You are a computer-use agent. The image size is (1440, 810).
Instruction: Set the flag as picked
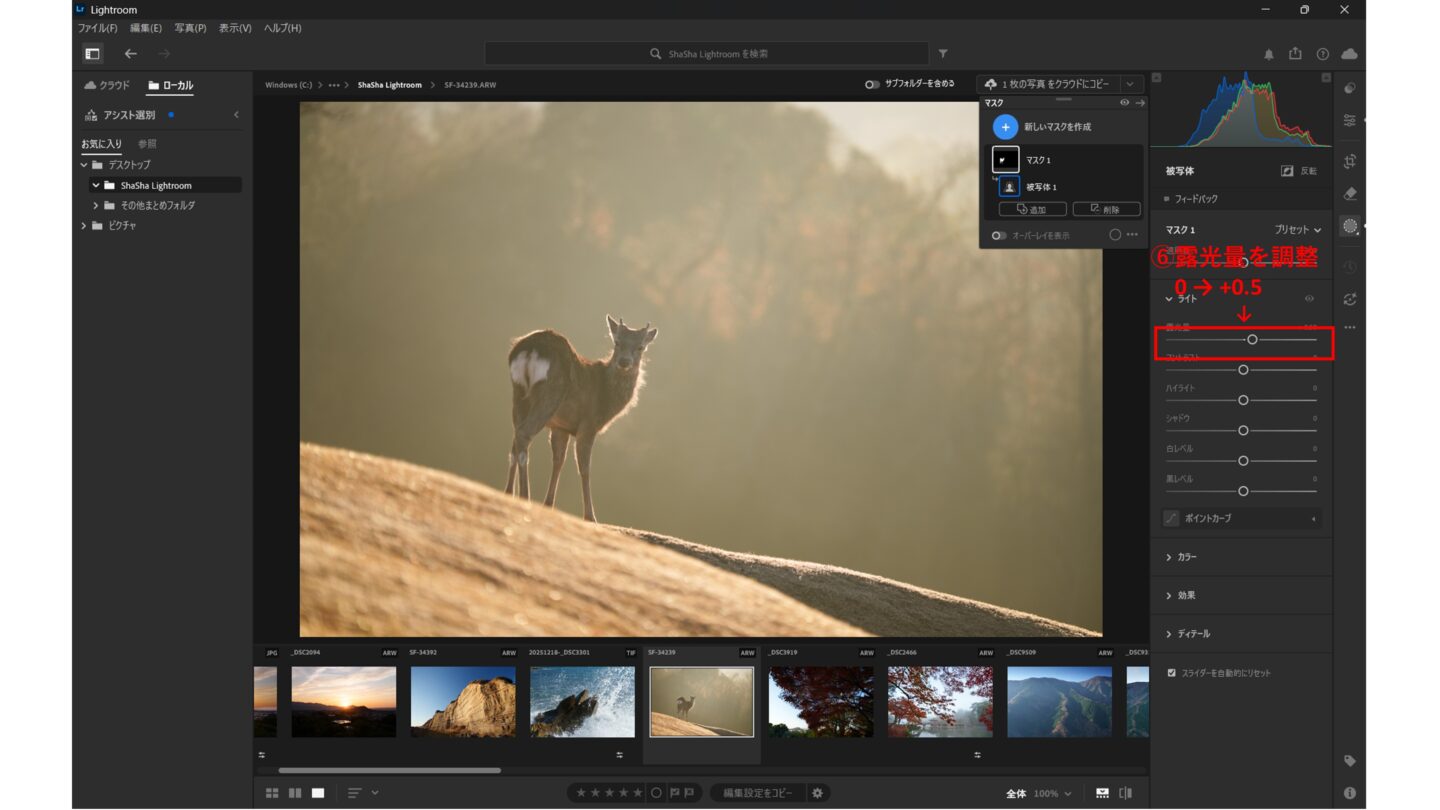pos(673,793)
